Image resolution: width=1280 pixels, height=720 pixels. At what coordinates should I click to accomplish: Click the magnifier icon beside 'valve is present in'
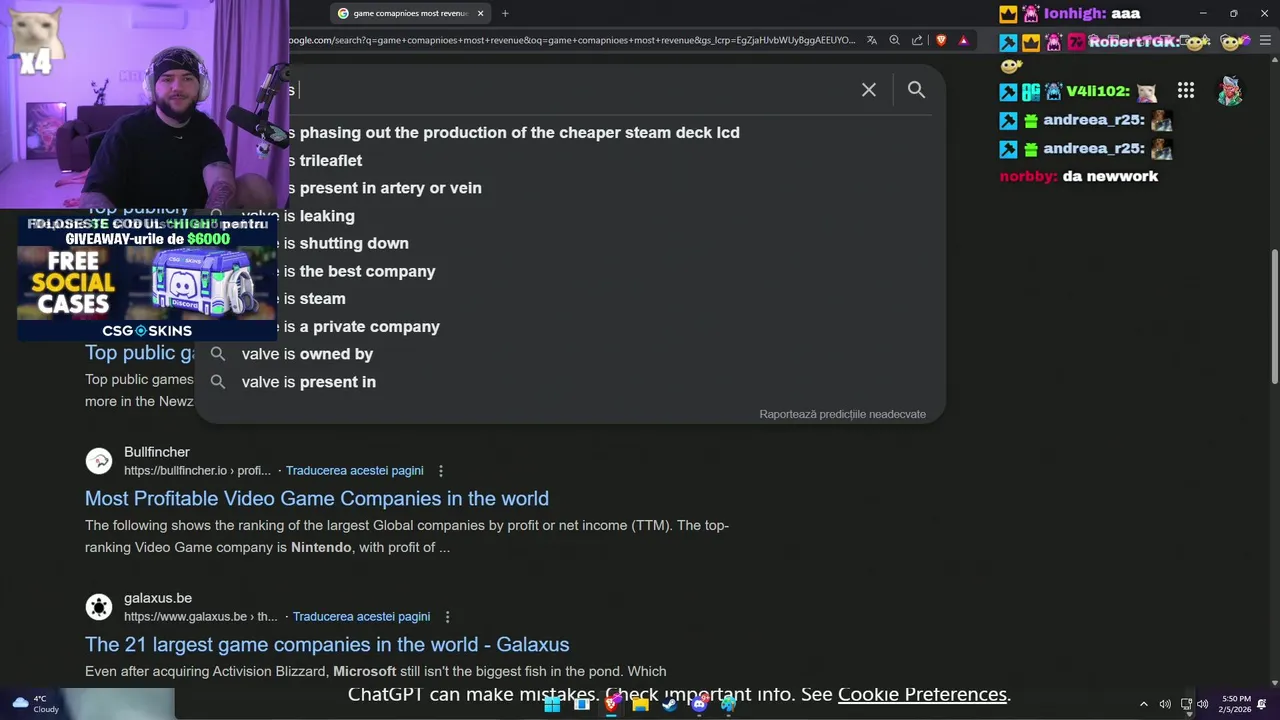tap(218, 382)
